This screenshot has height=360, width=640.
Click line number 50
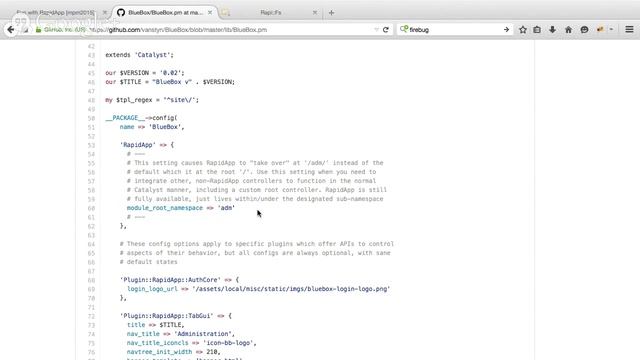point(91,118)
